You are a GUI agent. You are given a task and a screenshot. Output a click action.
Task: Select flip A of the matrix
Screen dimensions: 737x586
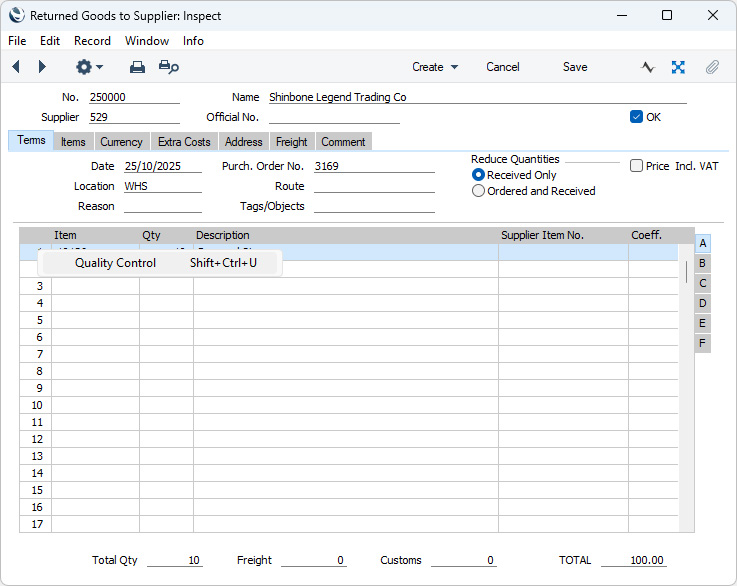pos(703,243)
